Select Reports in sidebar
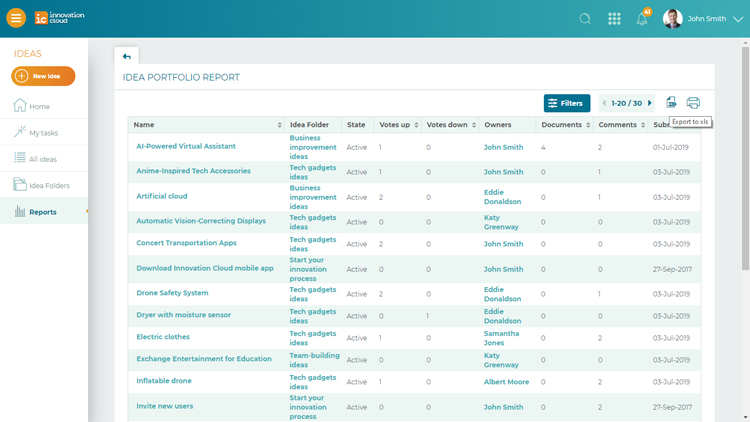 [x=43, y=211]
